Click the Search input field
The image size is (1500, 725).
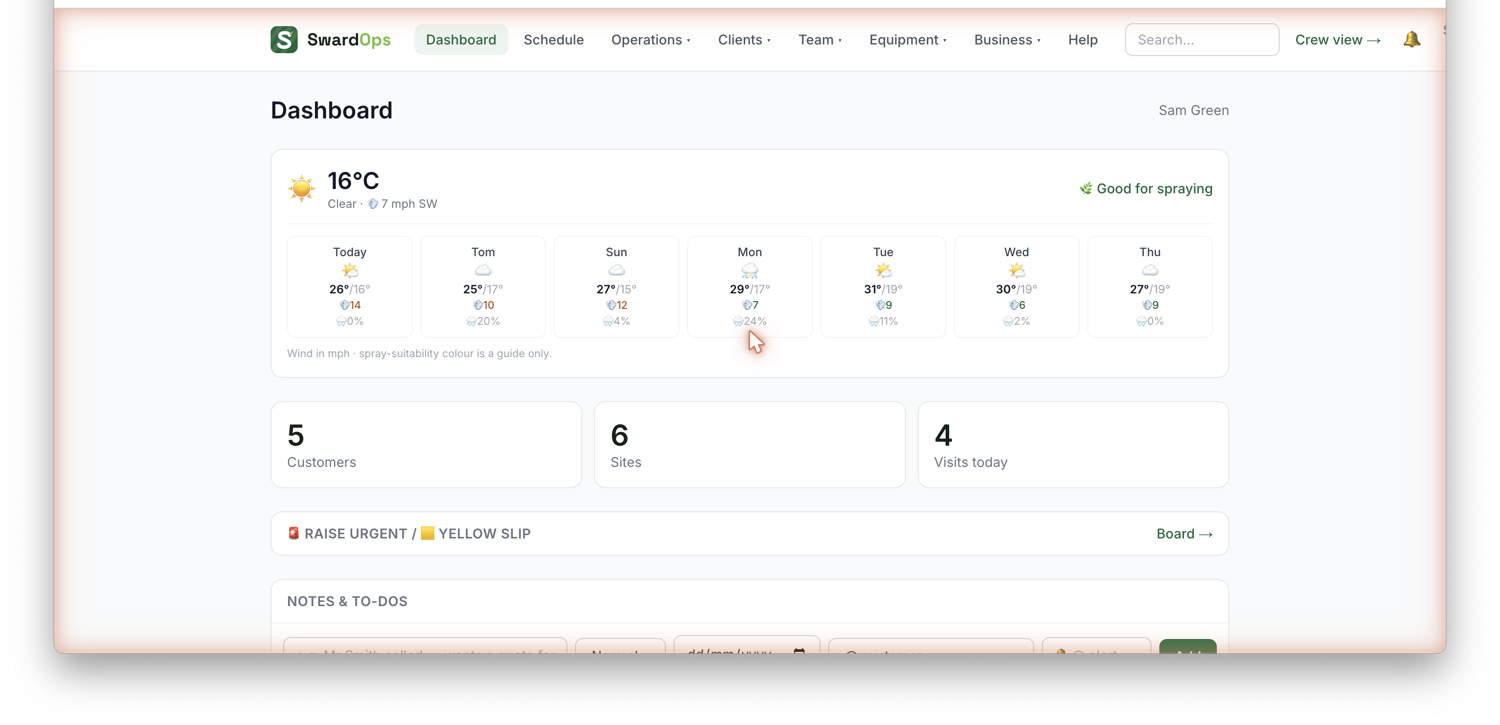(1202, 40)
